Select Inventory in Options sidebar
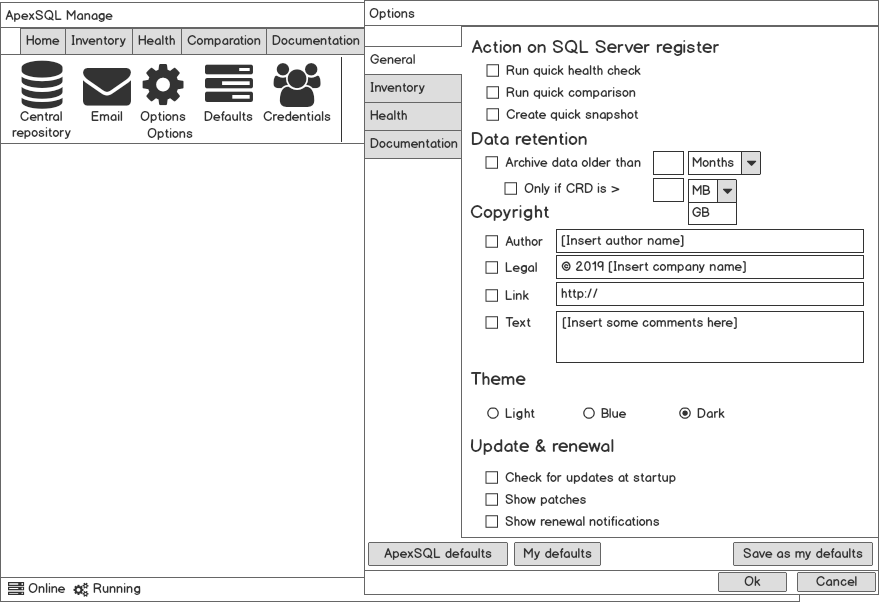This screenshot has height=602, width=879. (x=413, y=88)
